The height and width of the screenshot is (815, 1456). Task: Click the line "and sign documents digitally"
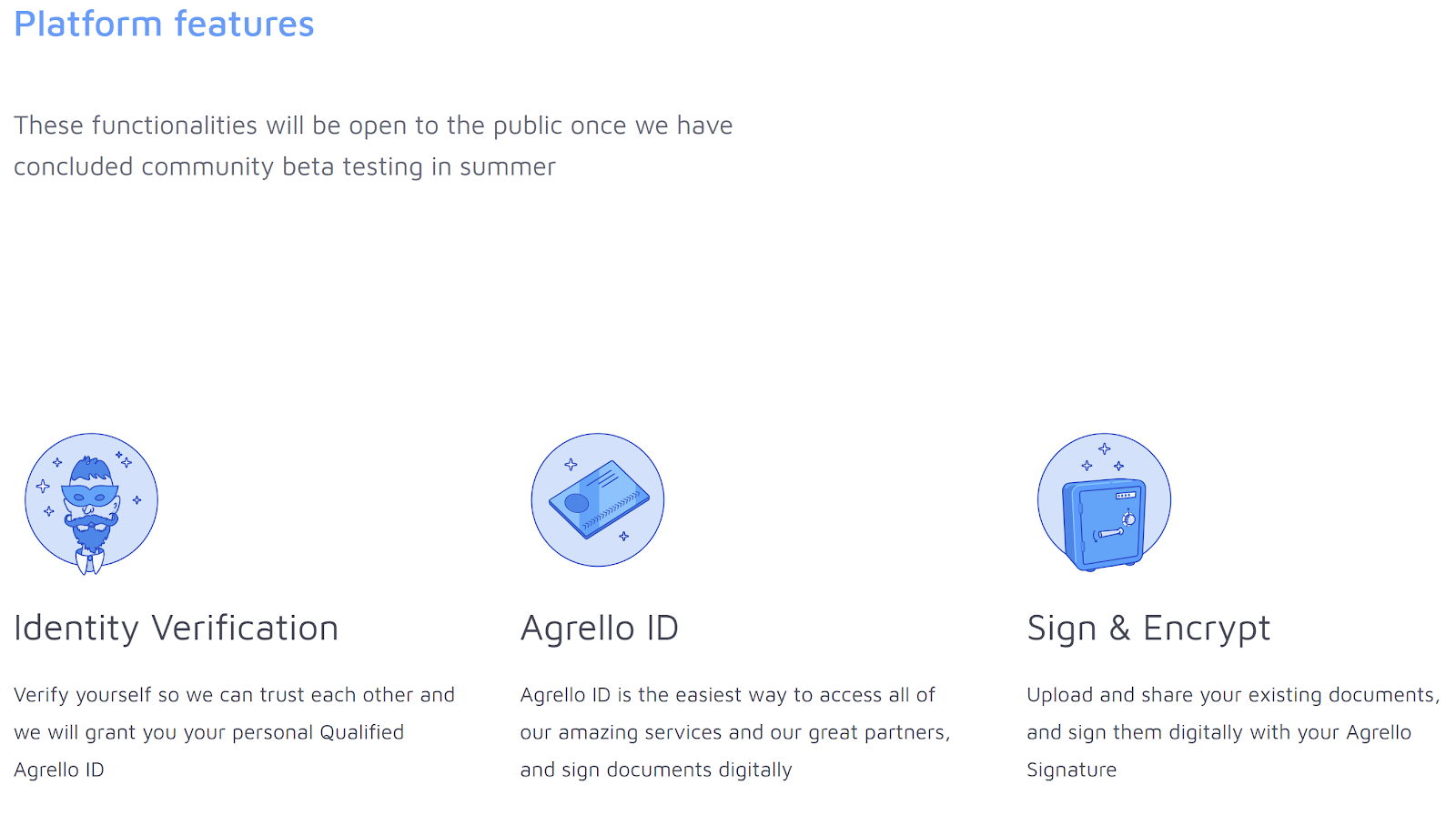click(x=656, y=770)
